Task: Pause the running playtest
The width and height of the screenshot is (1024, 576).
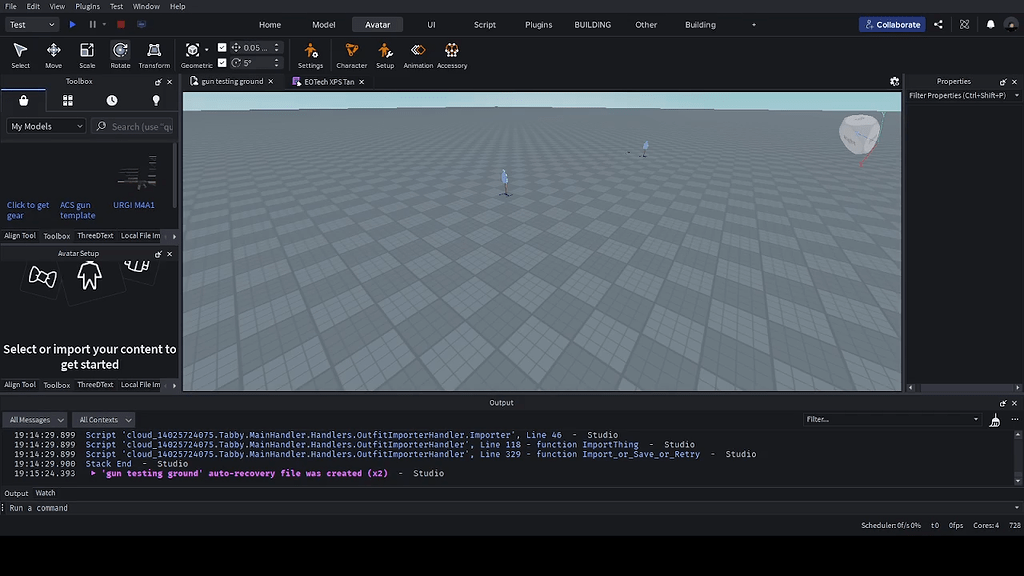Action: (93, 25)
